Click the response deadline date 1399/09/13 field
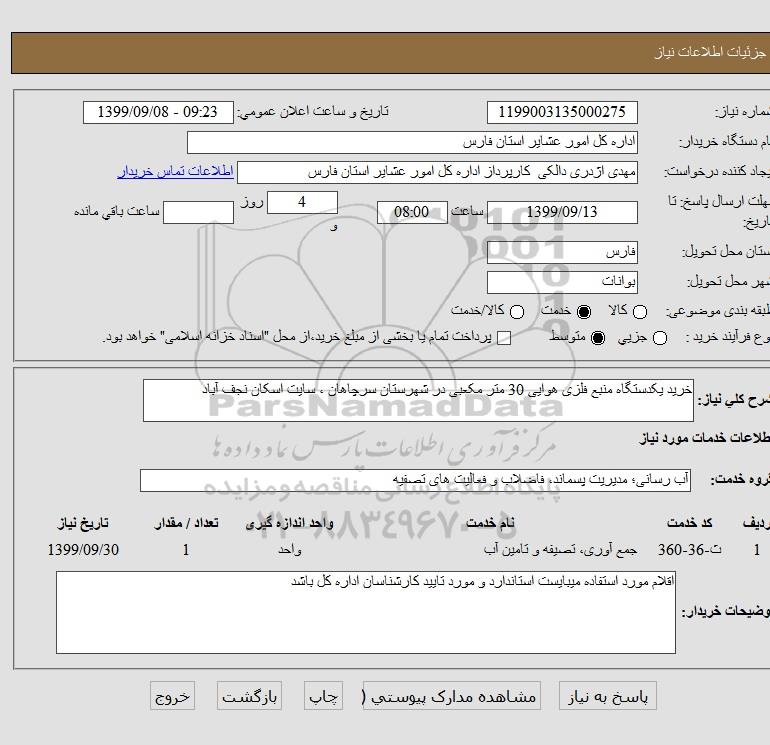770x745 pixels. coord(562,212)
